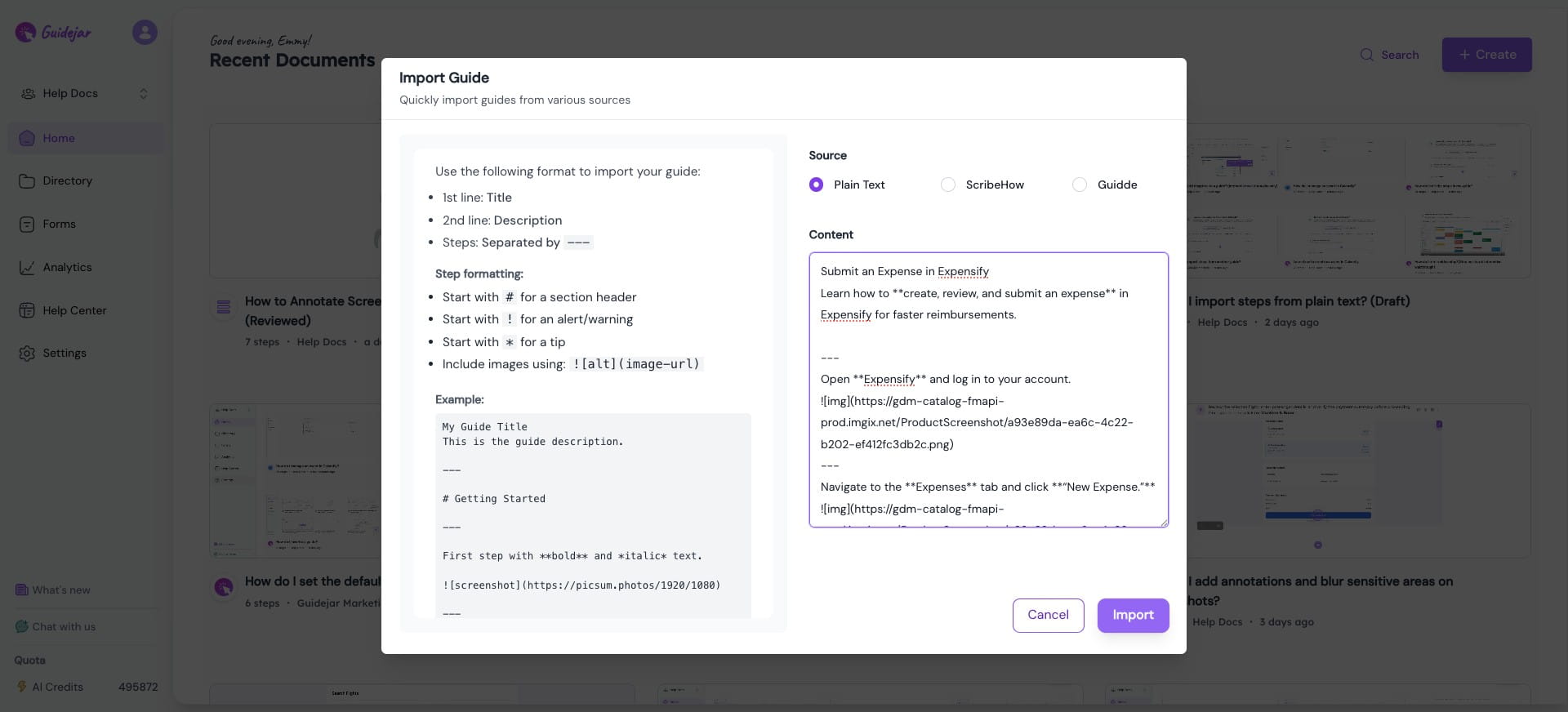
Task: Click the AI Credits lightning icon
Action: pyautogui.click(x=22, y=688)
